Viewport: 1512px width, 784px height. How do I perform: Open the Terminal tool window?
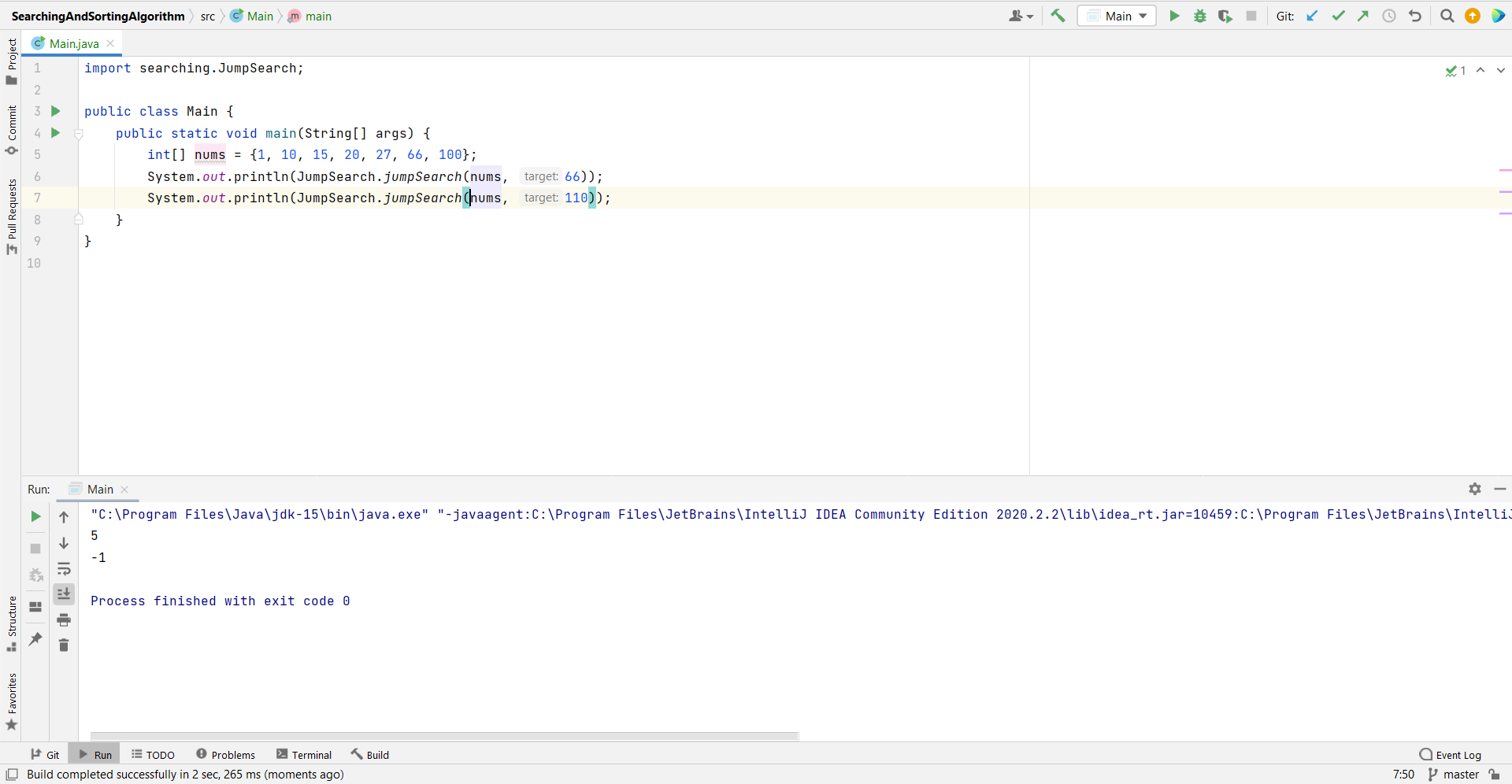tap(304, 754)
